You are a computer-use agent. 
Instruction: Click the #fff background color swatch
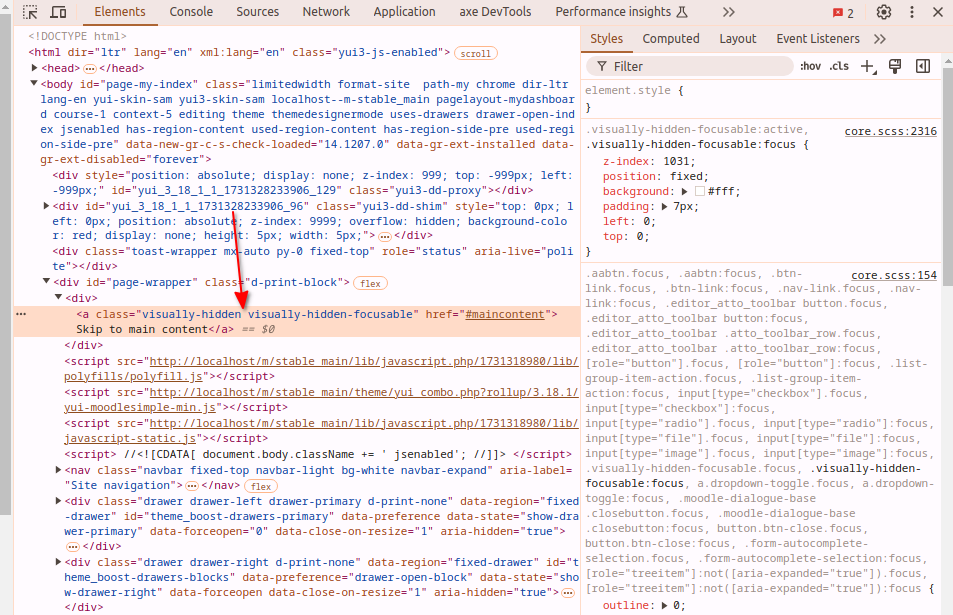point(700,191)
